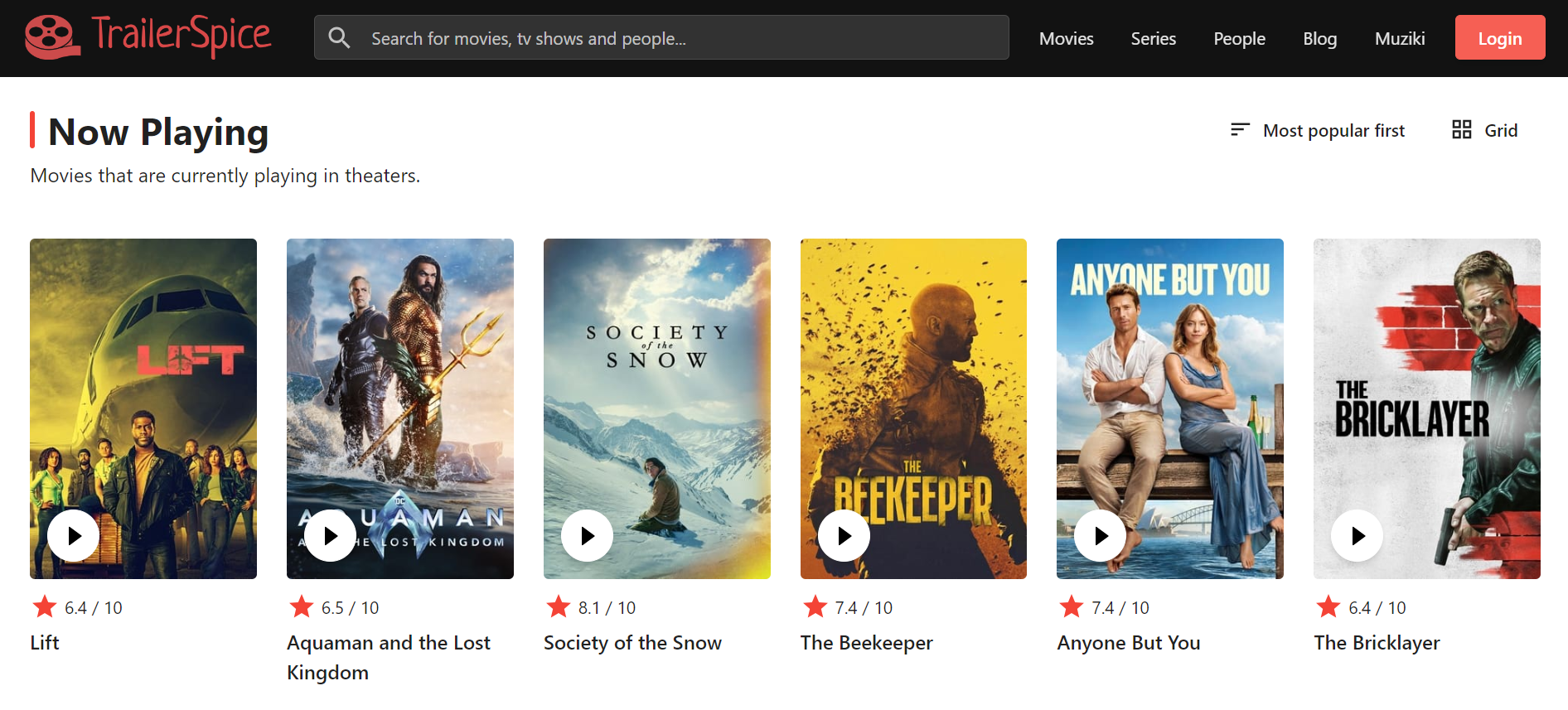The height and width of the screenshot is (710, 1568).
Task: Click the search movies input field
Action: click(661, 37)
